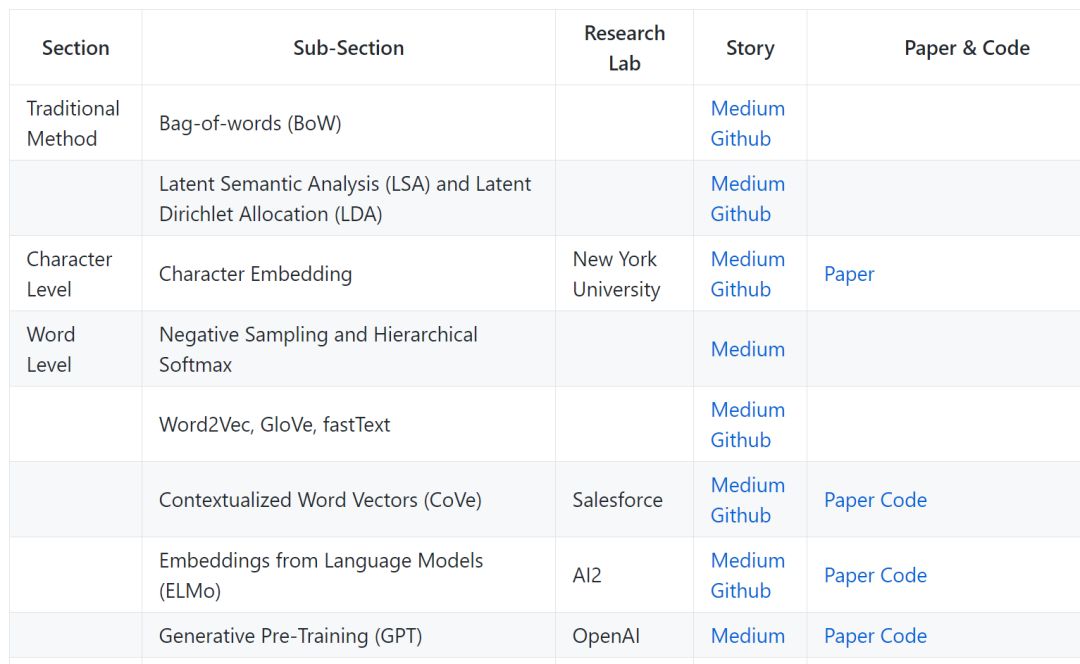Open the Paper link for ELMo
Viewport: 1080px width, 664px height.
click(x=849, y=575)
